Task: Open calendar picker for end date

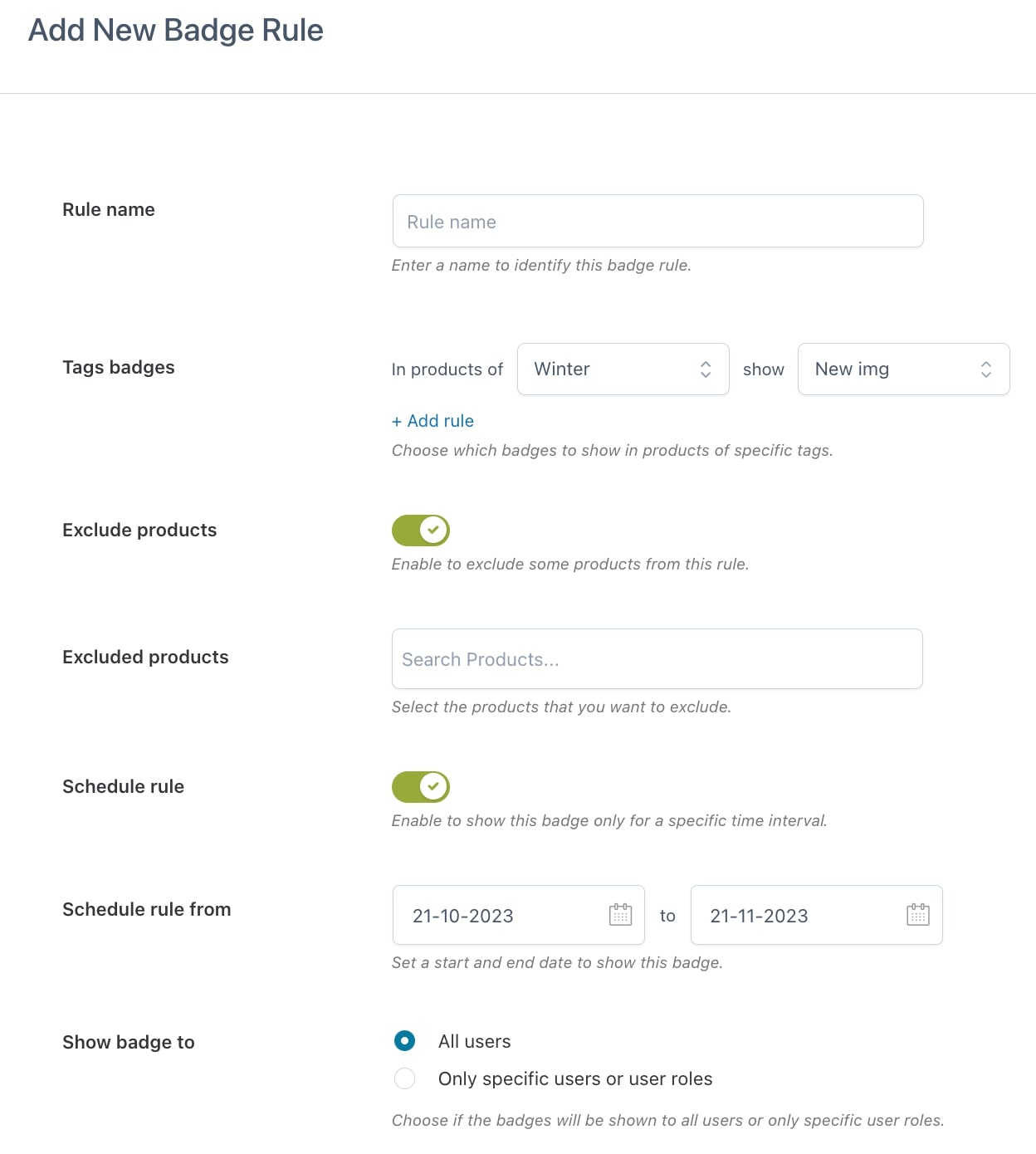Action: pyautogui.click(x=917, y=915)
